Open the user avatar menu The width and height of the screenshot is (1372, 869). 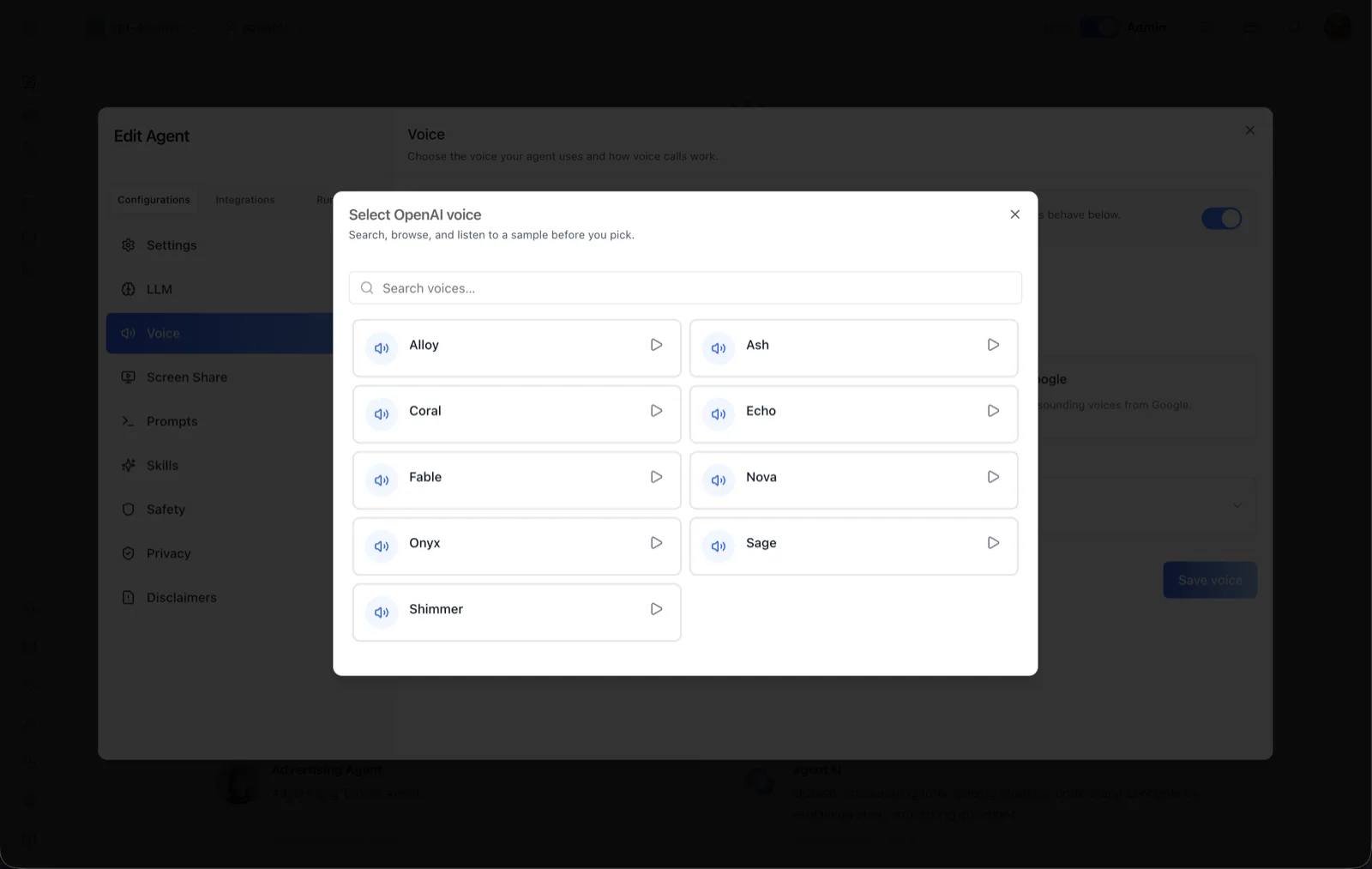1338,27
